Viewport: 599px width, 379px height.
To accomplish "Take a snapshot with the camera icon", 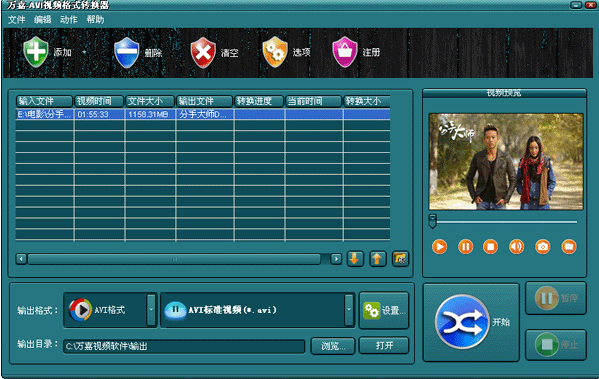I will 542,246.
